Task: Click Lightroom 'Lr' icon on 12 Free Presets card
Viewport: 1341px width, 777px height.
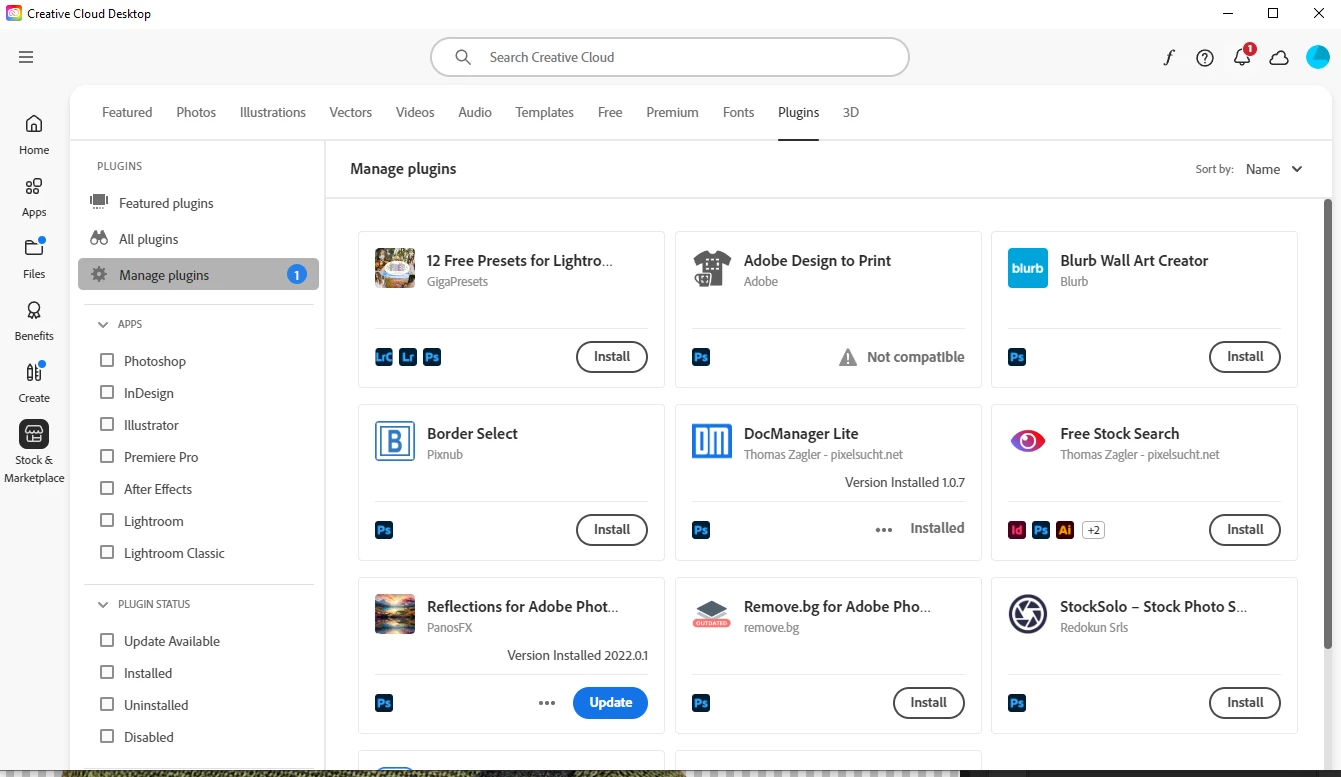Action: (x=408, y=356)
